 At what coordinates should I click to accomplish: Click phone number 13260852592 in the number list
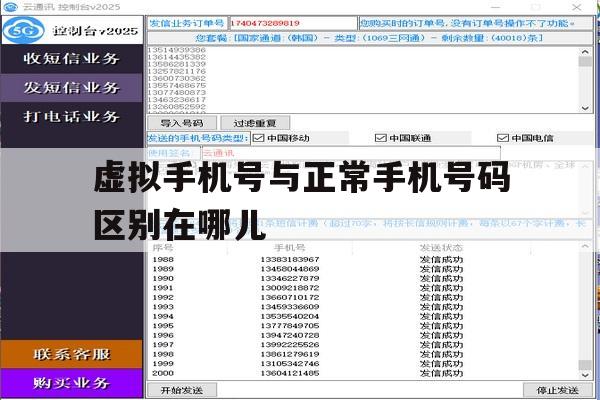coord(177,106)
